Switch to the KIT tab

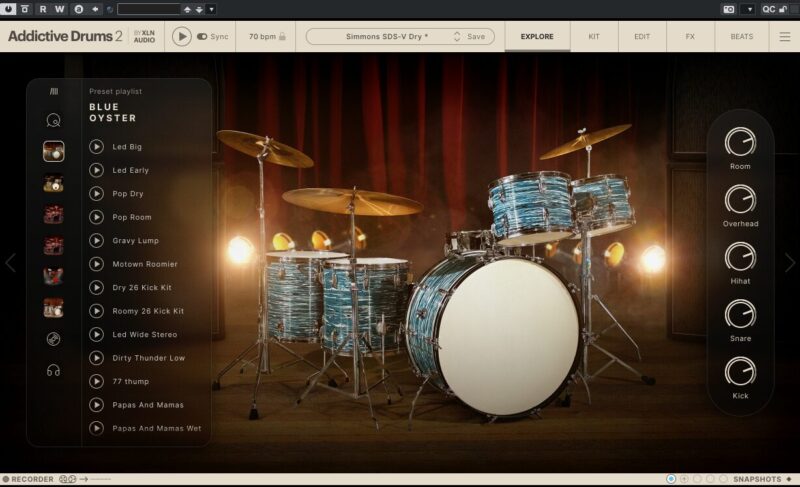point(594,36)
